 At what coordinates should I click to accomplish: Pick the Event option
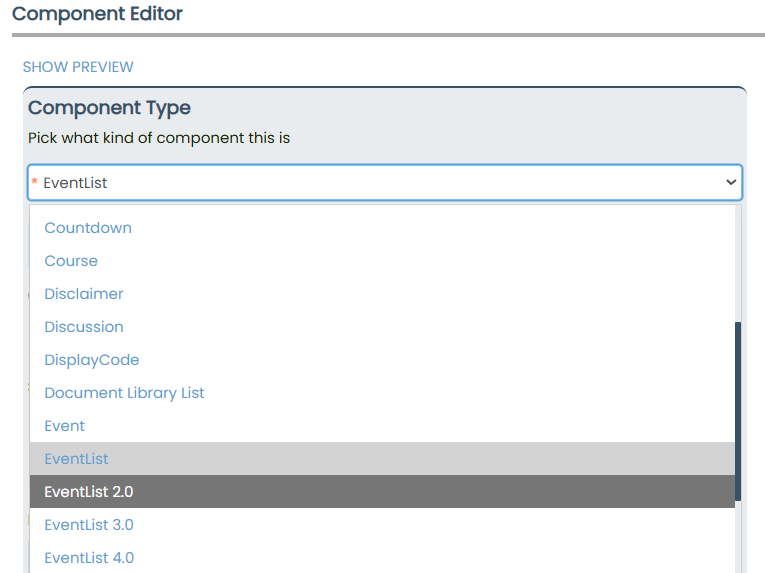coord(65,426)
